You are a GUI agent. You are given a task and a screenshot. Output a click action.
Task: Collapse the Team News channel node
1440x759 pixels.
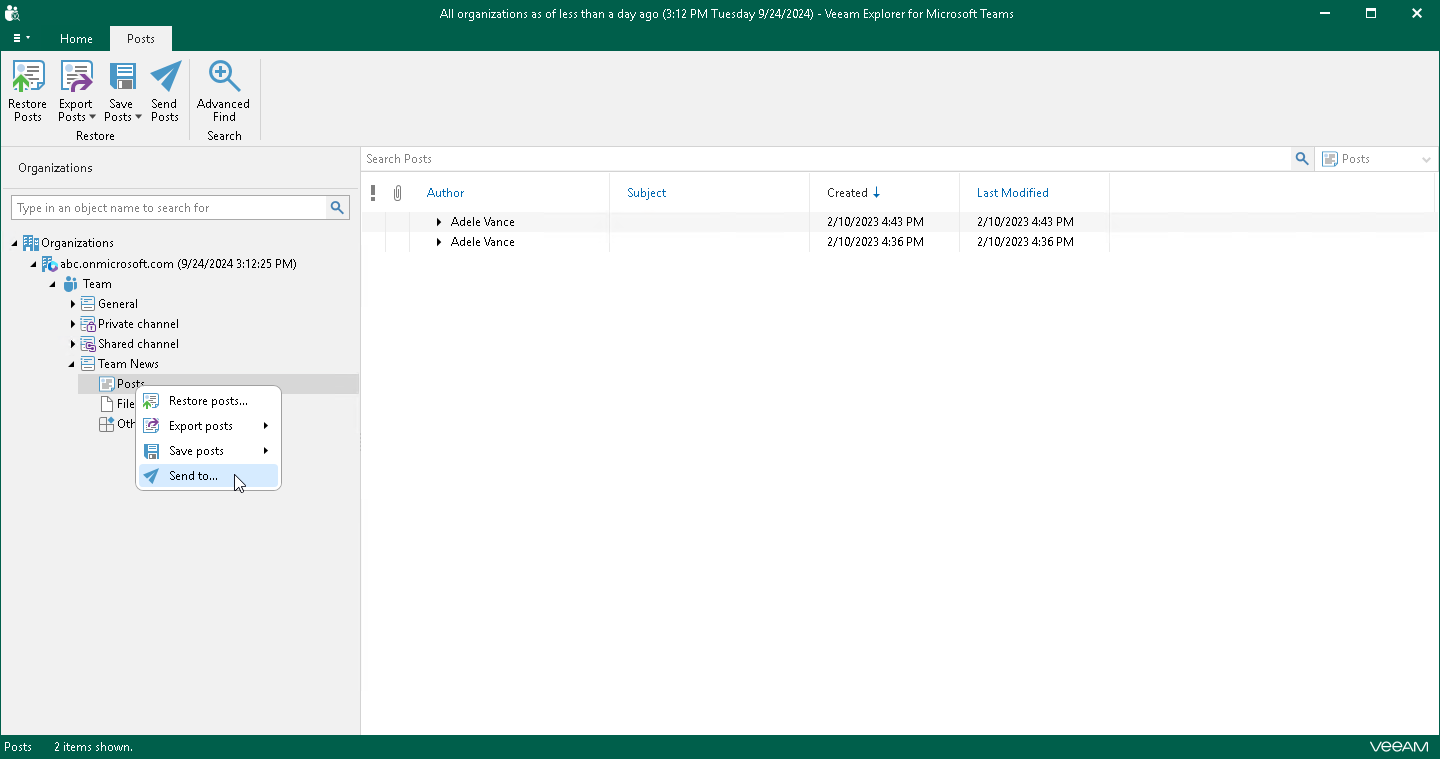click(x=72, y=364)
